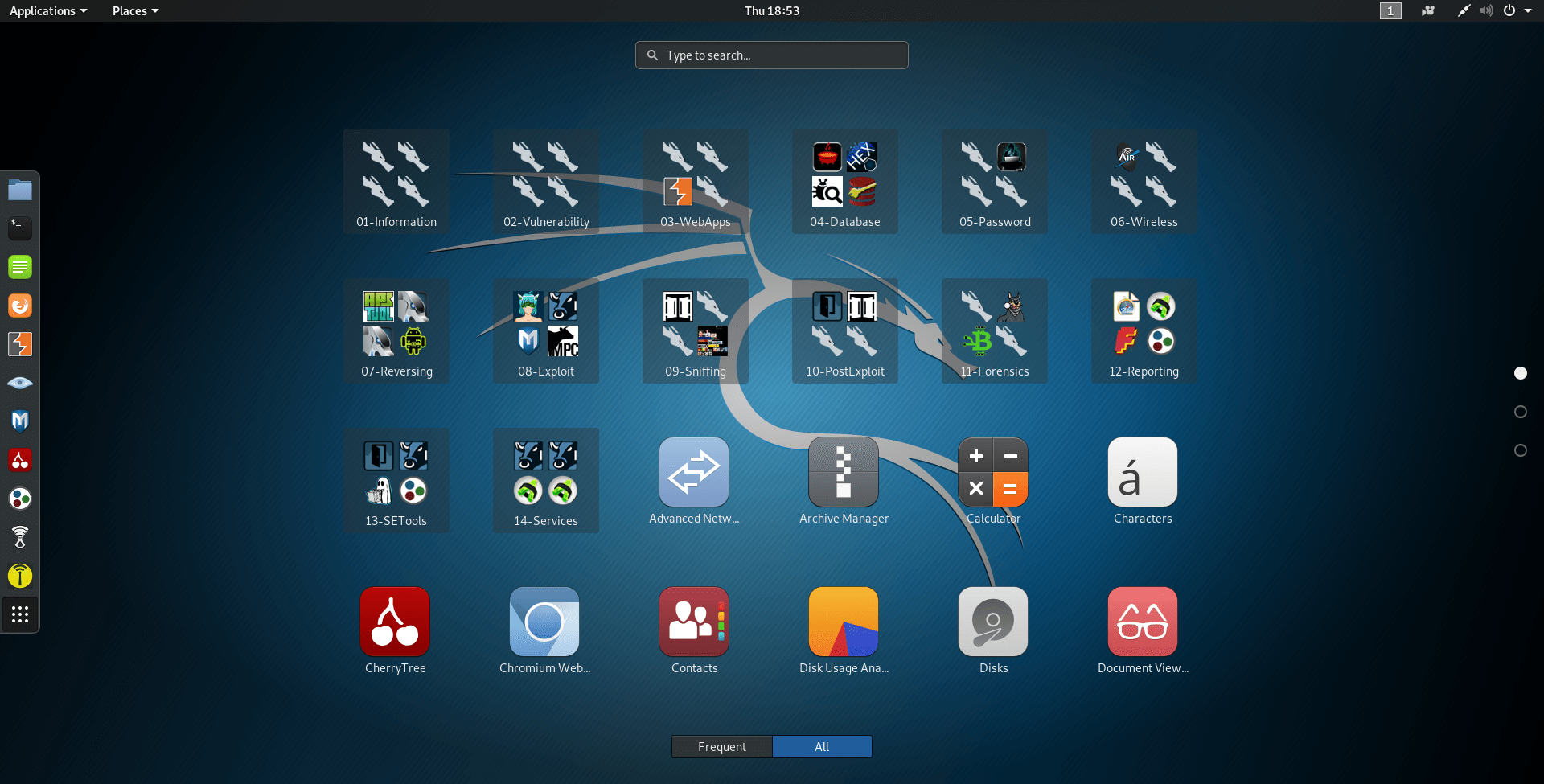Open the green text editor dock icon
This screenshot has width=1544, height=784.
[20, 267]
